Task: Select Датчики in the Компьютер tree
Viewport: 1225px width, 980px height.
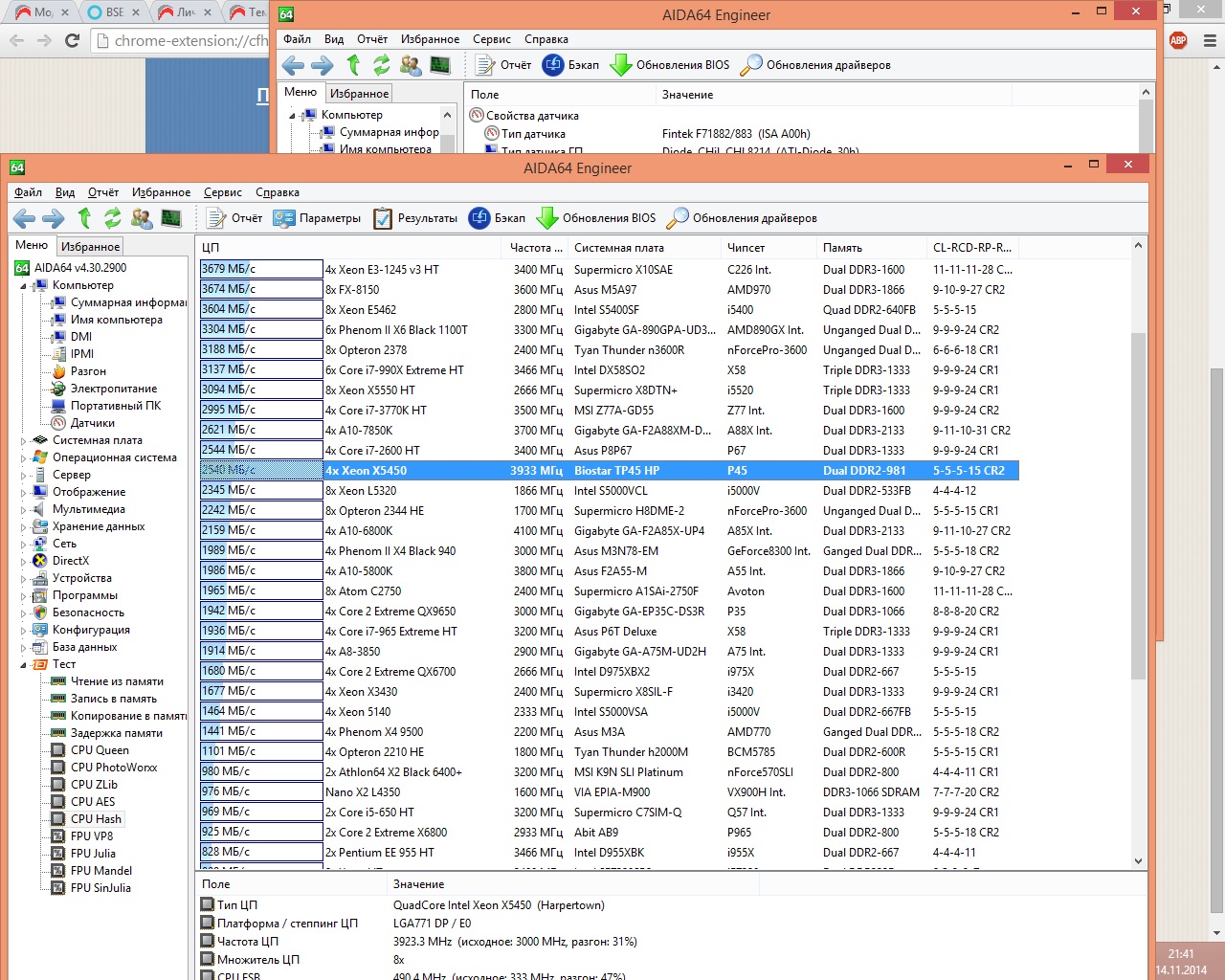Action: pos(93,423)
